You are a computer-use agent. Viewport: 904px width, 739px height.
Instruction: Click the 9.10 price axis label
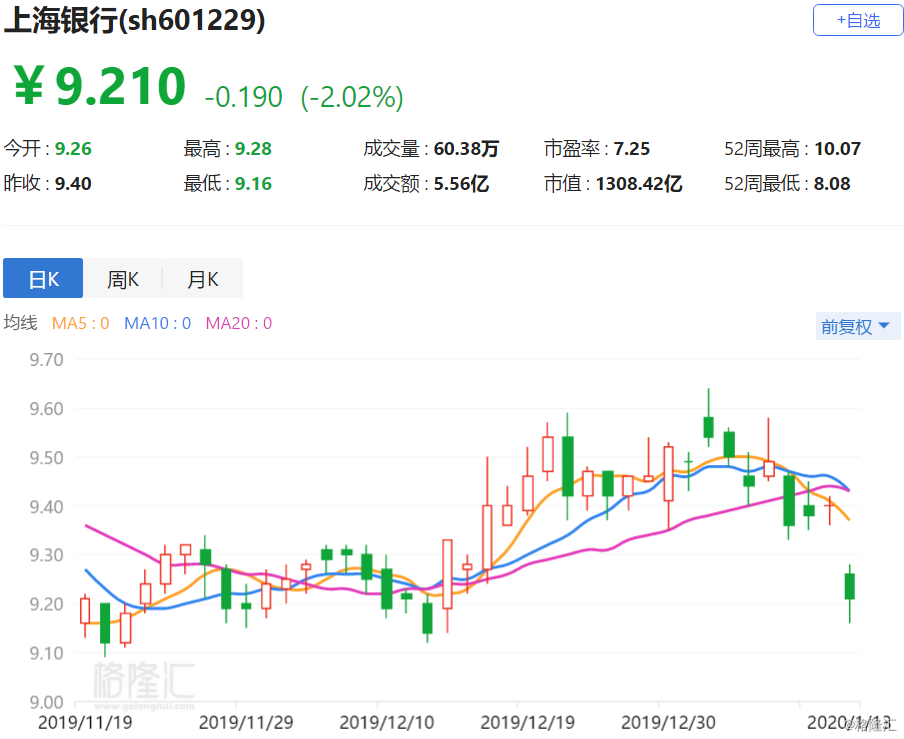coord(46,653)
